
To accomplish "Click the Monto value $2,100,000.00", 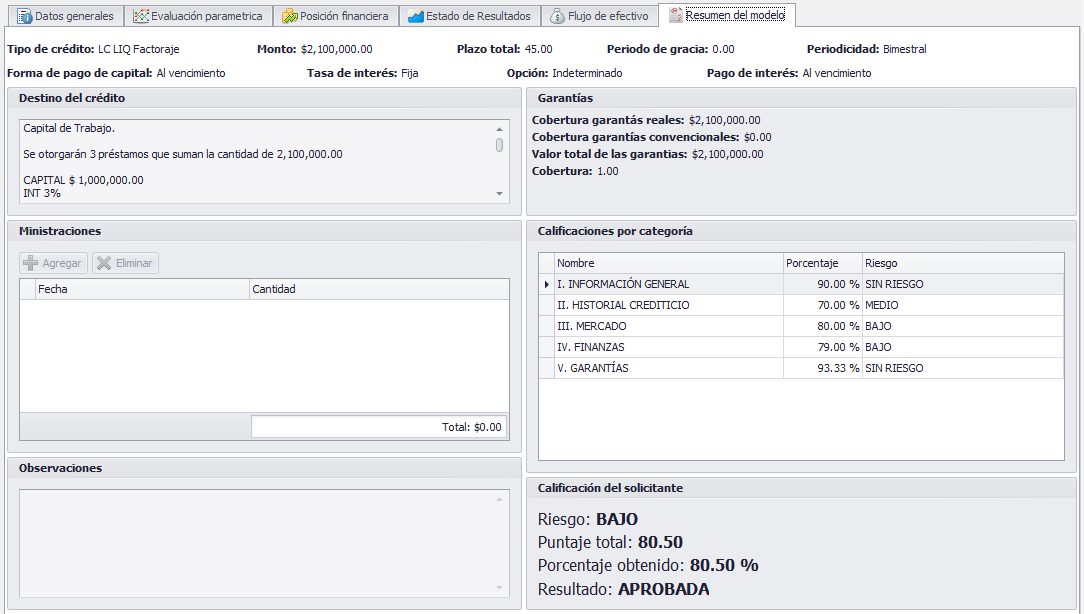I will (337, 49).
